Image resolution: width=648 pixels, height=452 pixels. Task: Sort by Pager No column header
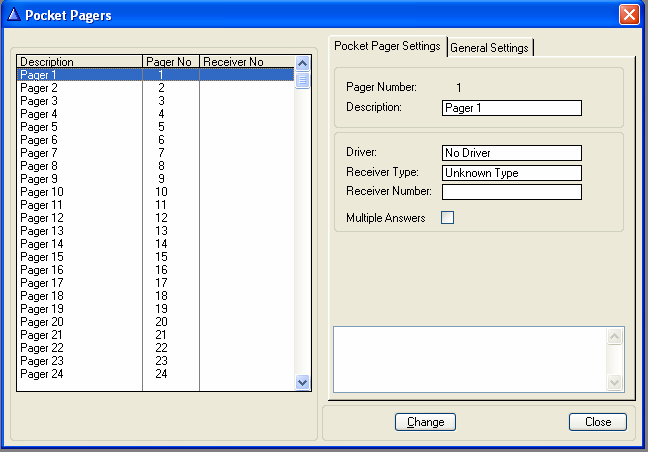coord(171,62)
